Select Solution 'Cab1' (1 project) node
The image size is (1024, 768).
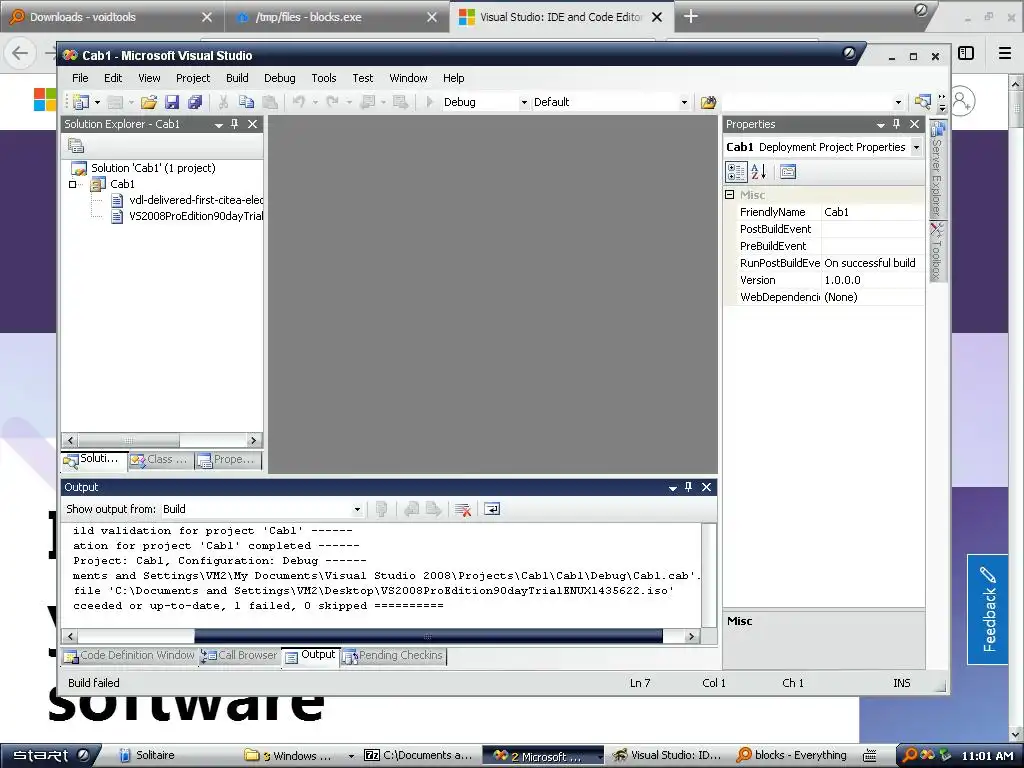(x=153, y=168)
